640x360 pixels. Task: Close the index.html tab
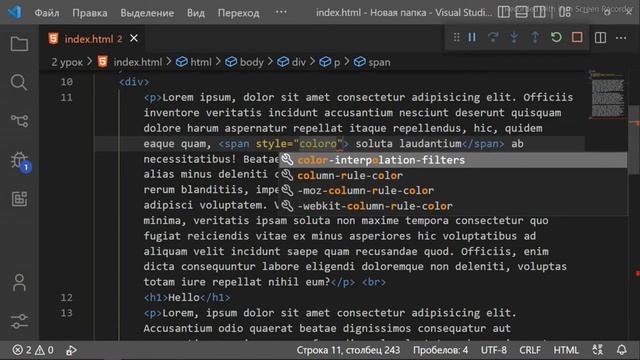pyautogui.click(x=134, y=38)
